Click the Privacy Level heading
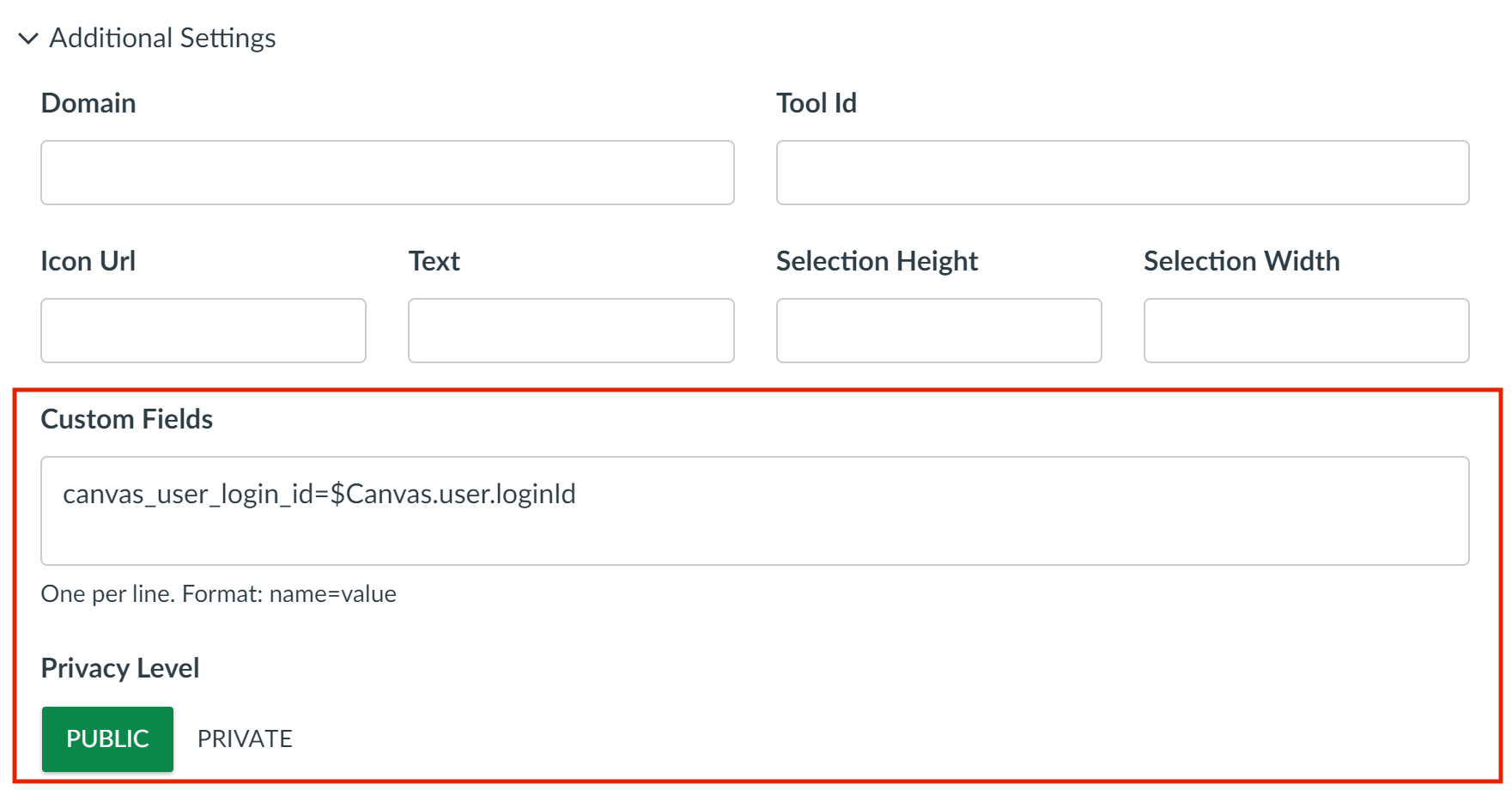The width and height of the screenshot is (1512, 790). 119,668
